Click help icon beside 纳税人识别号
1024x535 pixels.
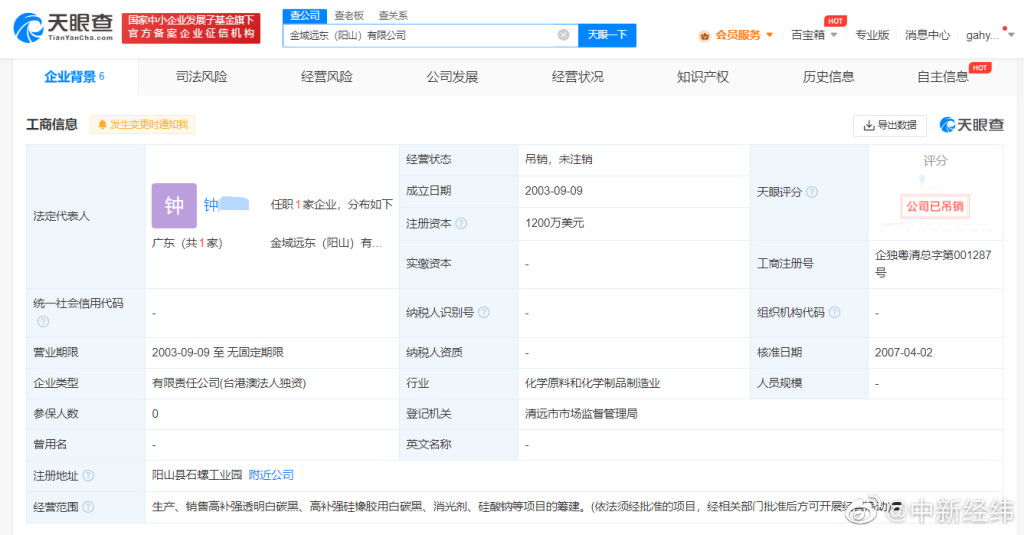click(484, 312)
